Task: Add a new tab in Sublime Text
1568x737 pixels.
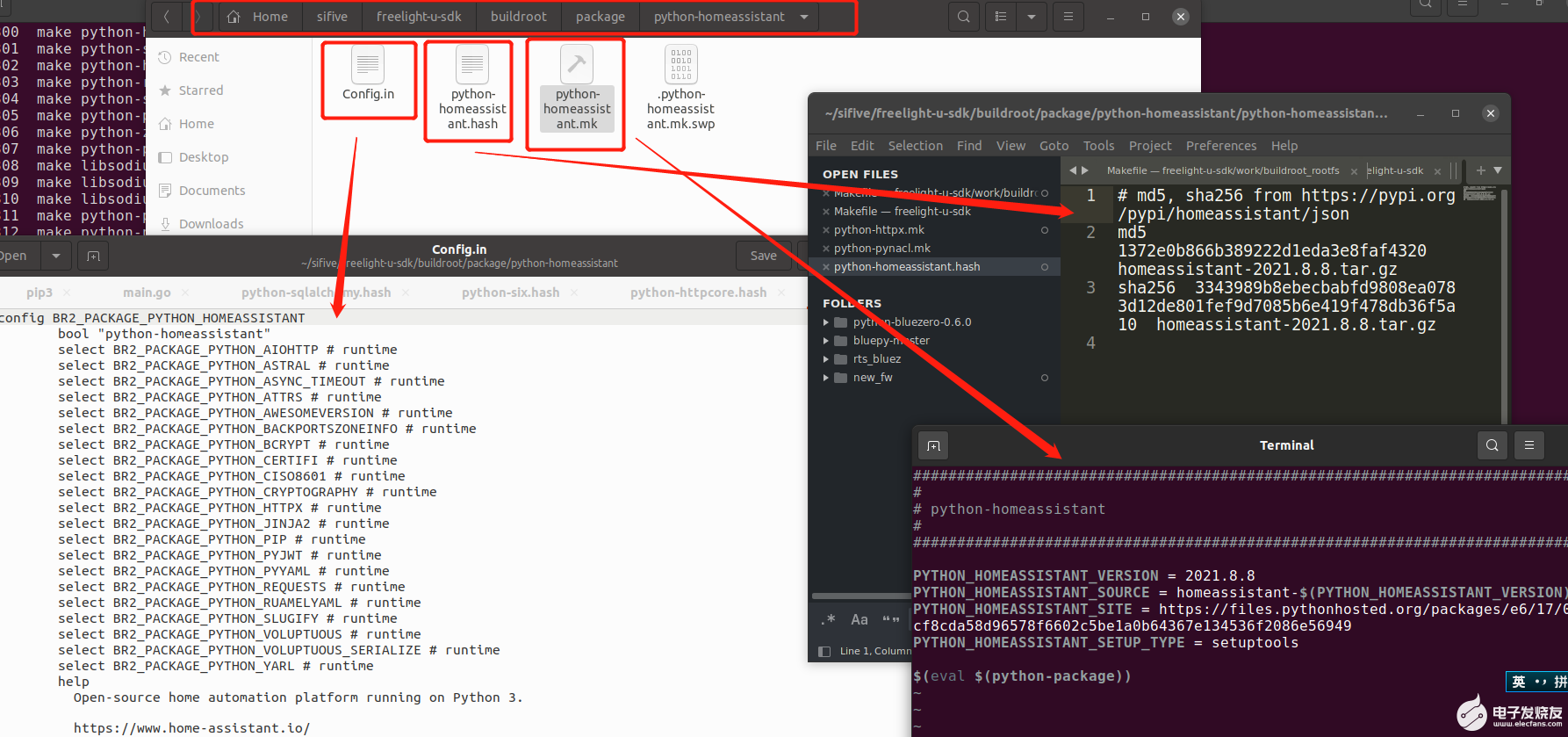Action: (x=1480, y=170)
